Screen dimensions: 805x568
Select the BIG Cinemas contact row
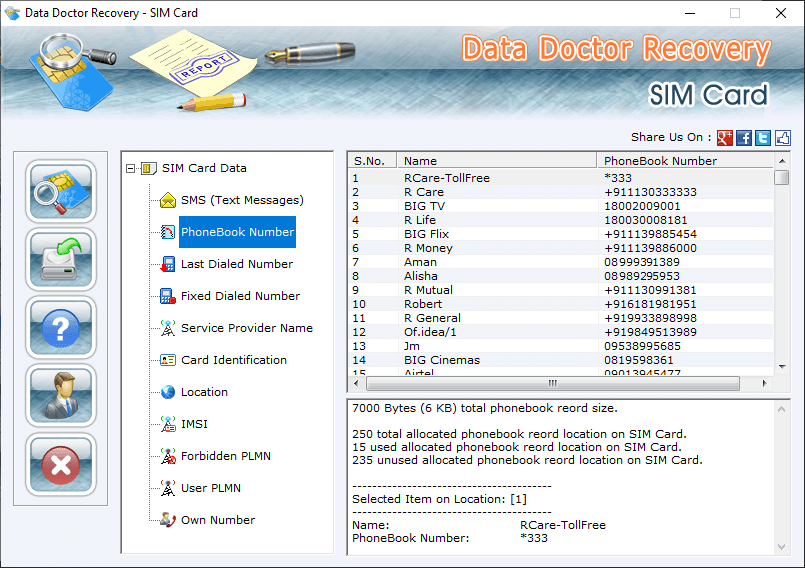click(561, 361)
